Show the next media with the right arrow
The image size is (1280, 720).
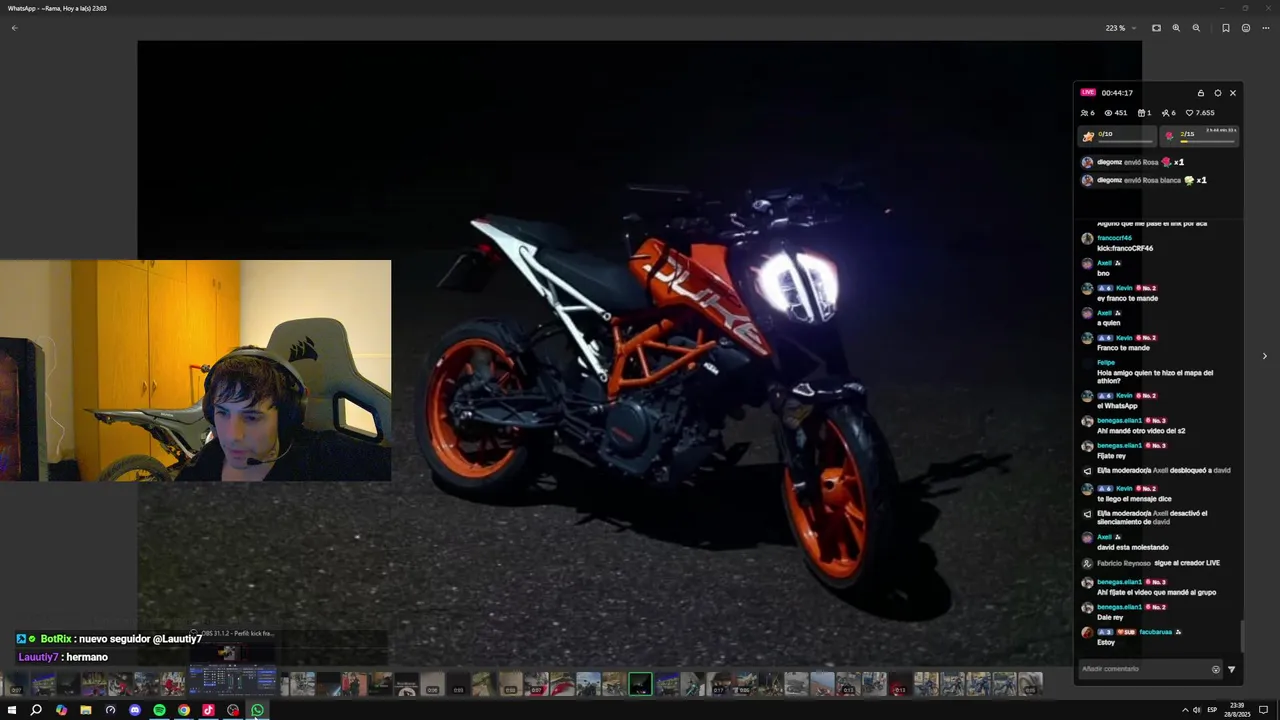(x=1264, y=356)
